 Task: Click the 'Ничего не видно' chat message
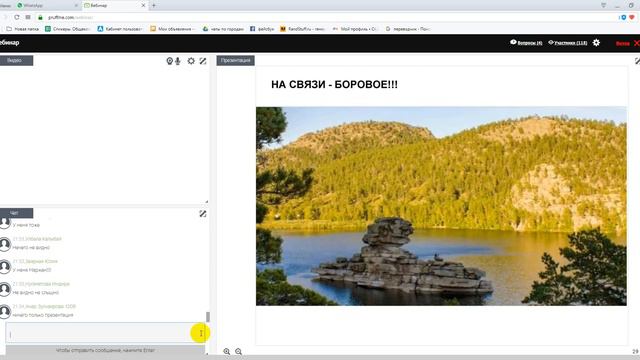coord(31,247)
